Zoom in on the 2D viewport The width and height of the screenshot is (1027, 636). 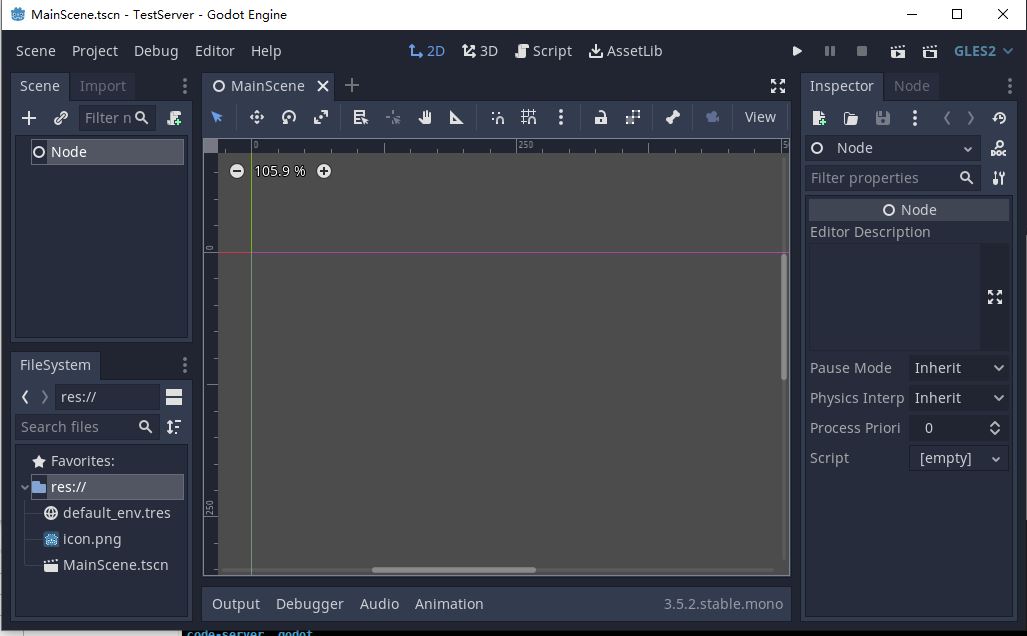tap(324, 171)
